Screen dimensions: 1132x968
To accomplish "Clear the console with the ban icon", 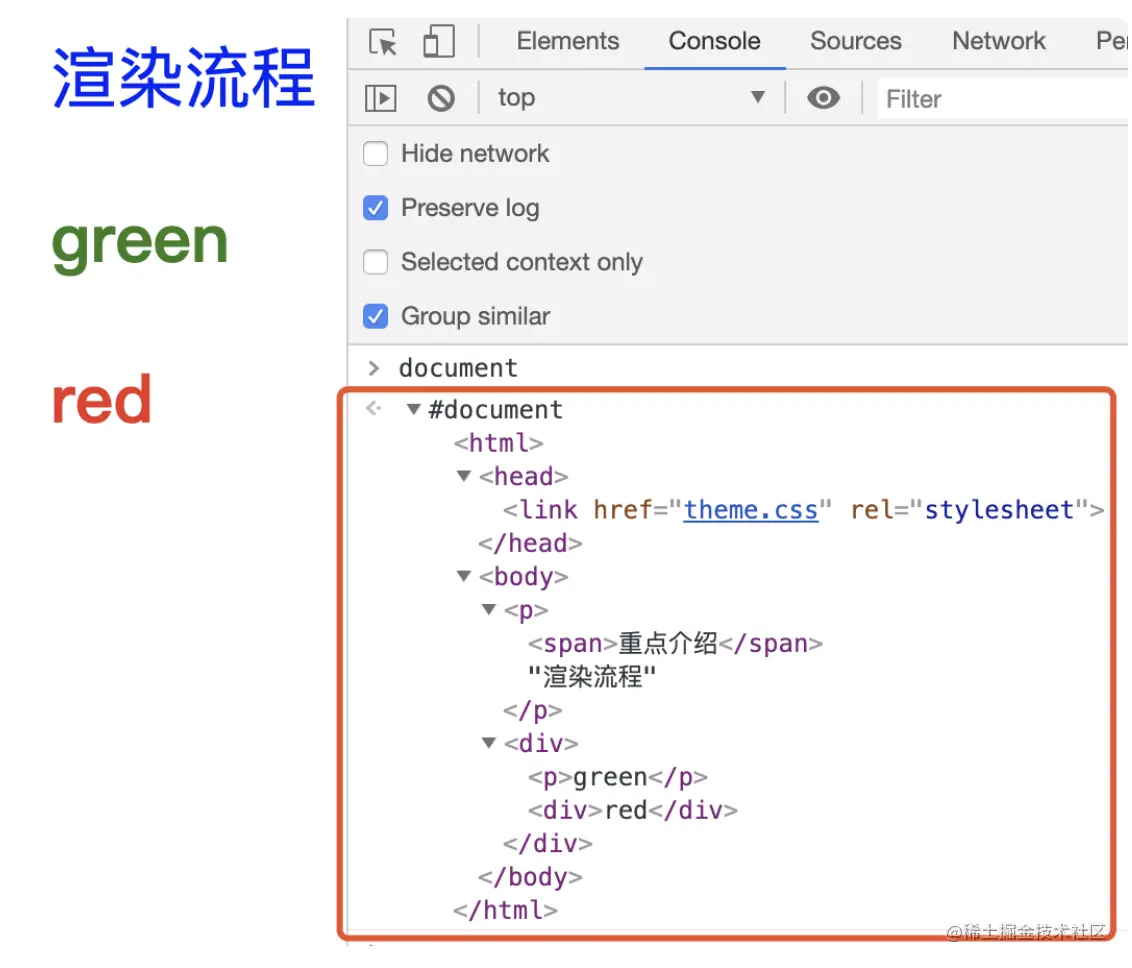I will click(440, 98).
